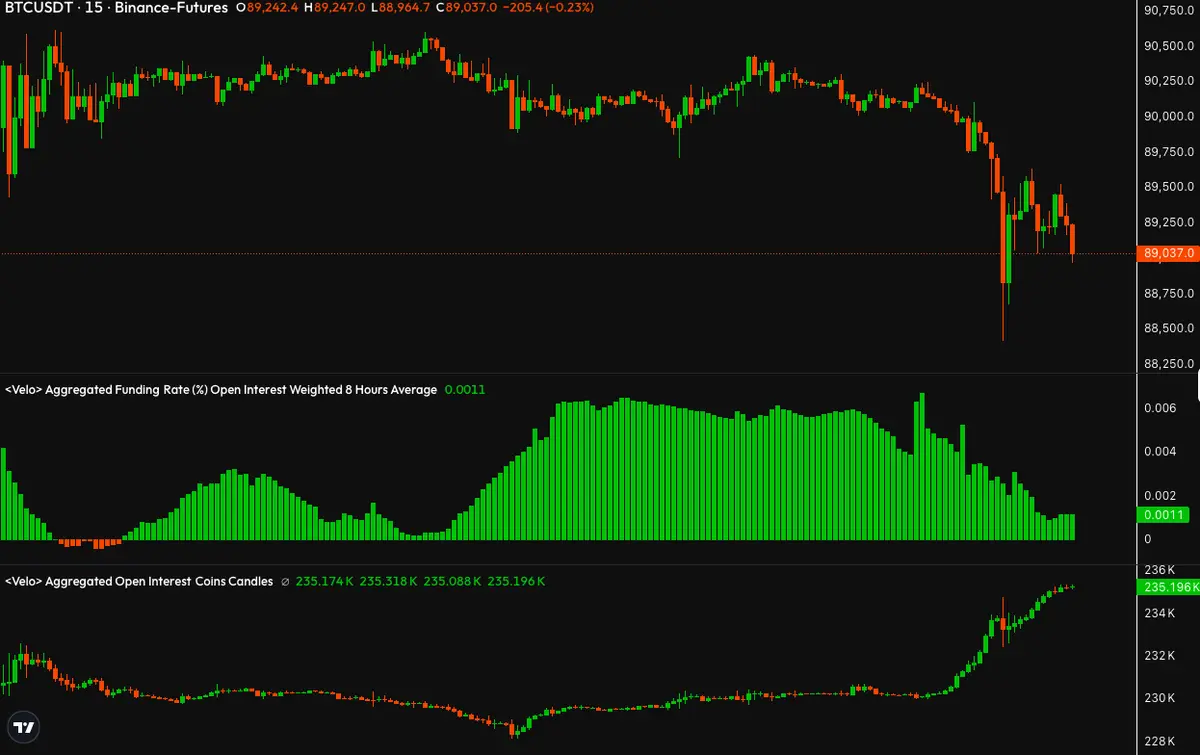Click the 232 K open interest scale label
This screenshot has width=1200, height=755.
point(1158,656)
